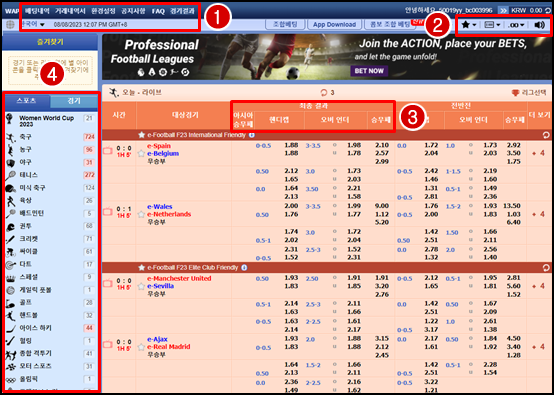This screenshot has height=395, width=554.
Task: Open the .00 odds format dropdown
Action: point(516,25)
